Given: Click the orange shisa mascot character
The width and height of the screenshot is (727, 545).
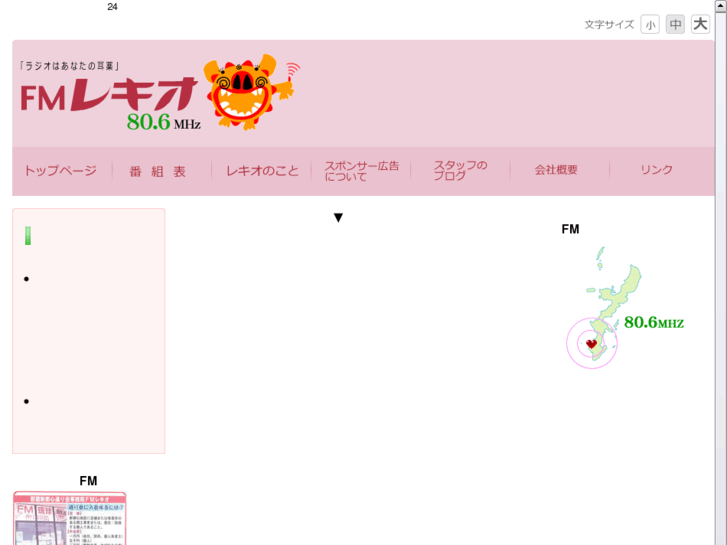Looking at the screenshot, I should pos(251,92).
